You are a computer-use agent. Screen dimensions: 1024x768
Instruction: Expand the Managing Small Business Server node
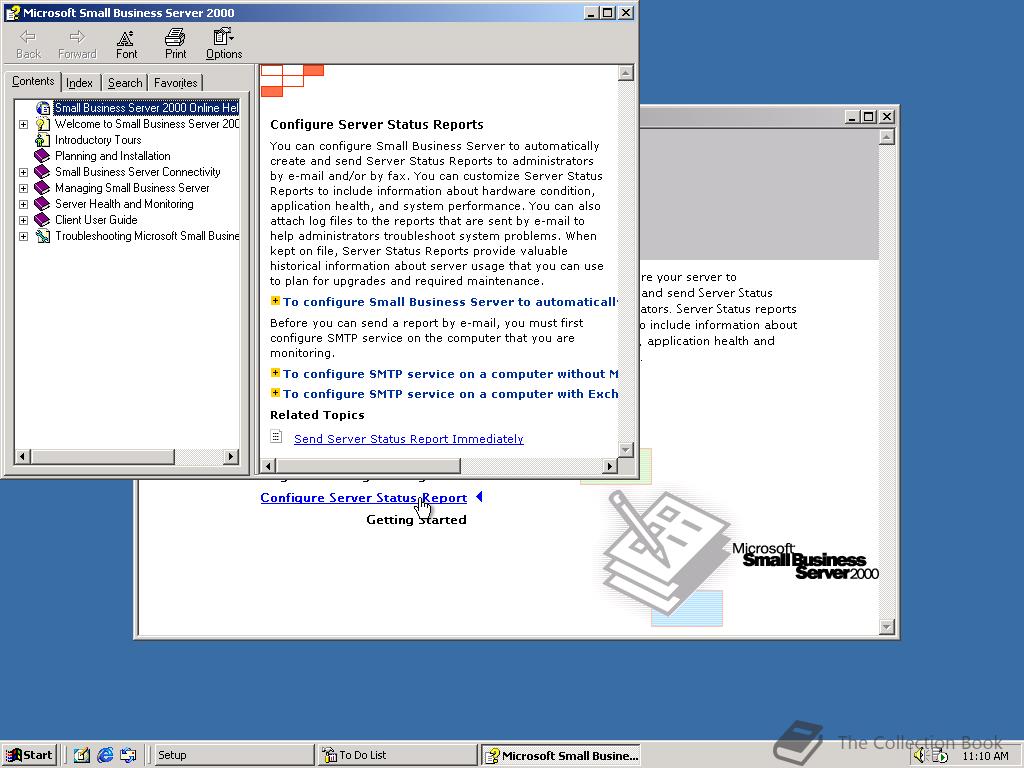(x=24, y=188)
